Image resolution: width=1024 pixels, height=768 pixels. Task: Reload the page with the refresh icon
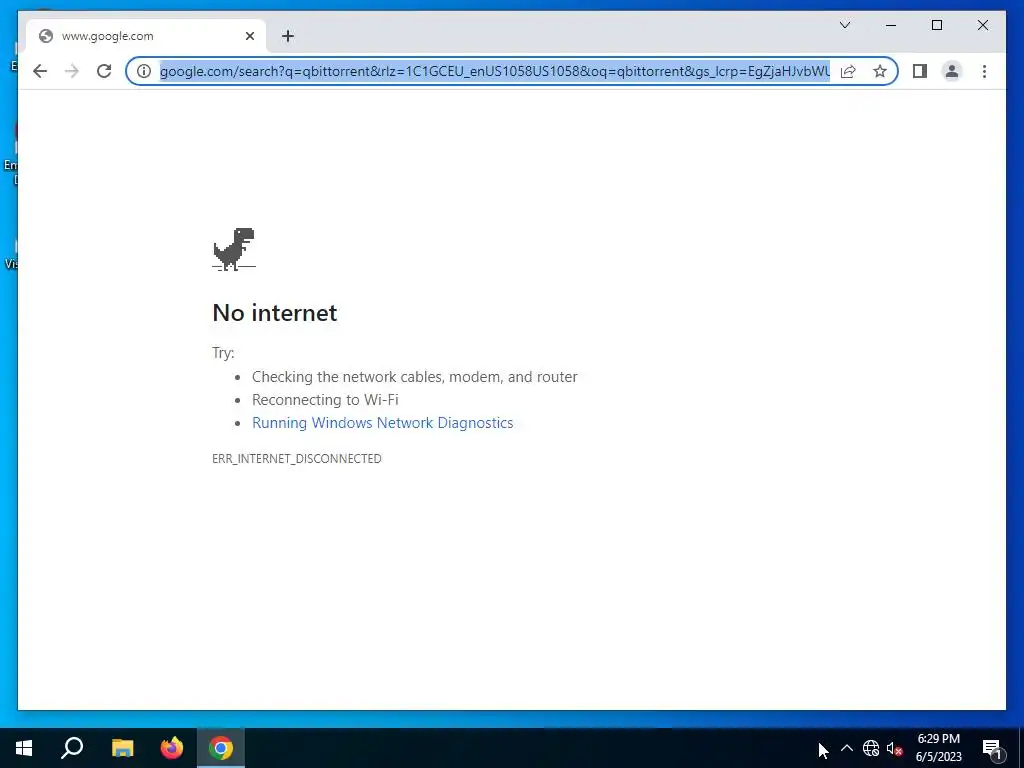[104, 71]
